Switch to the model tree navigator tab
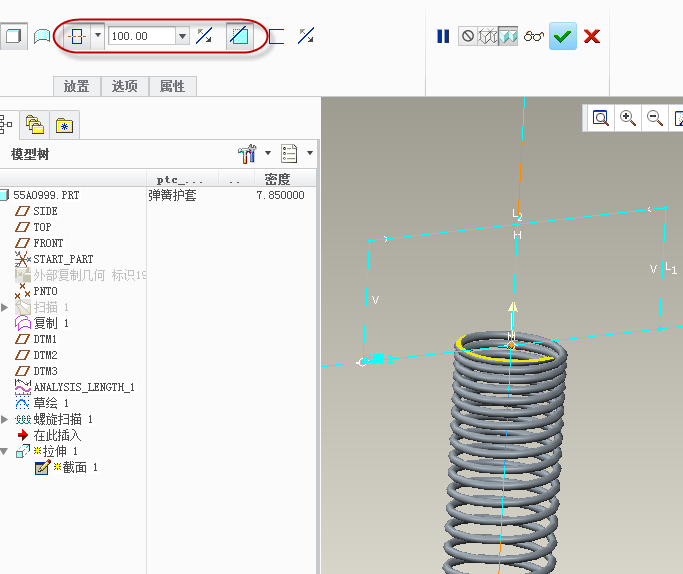683x574 pixels. (x=6, y=125)
